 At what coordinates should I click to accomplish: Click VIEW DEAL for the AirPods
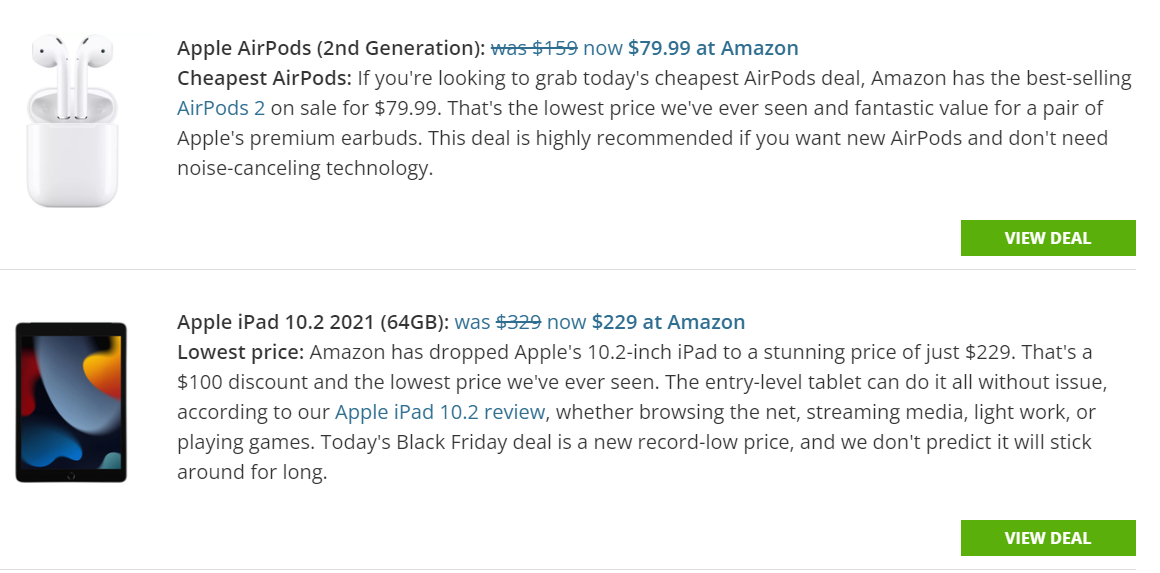tap(1048, 238)
